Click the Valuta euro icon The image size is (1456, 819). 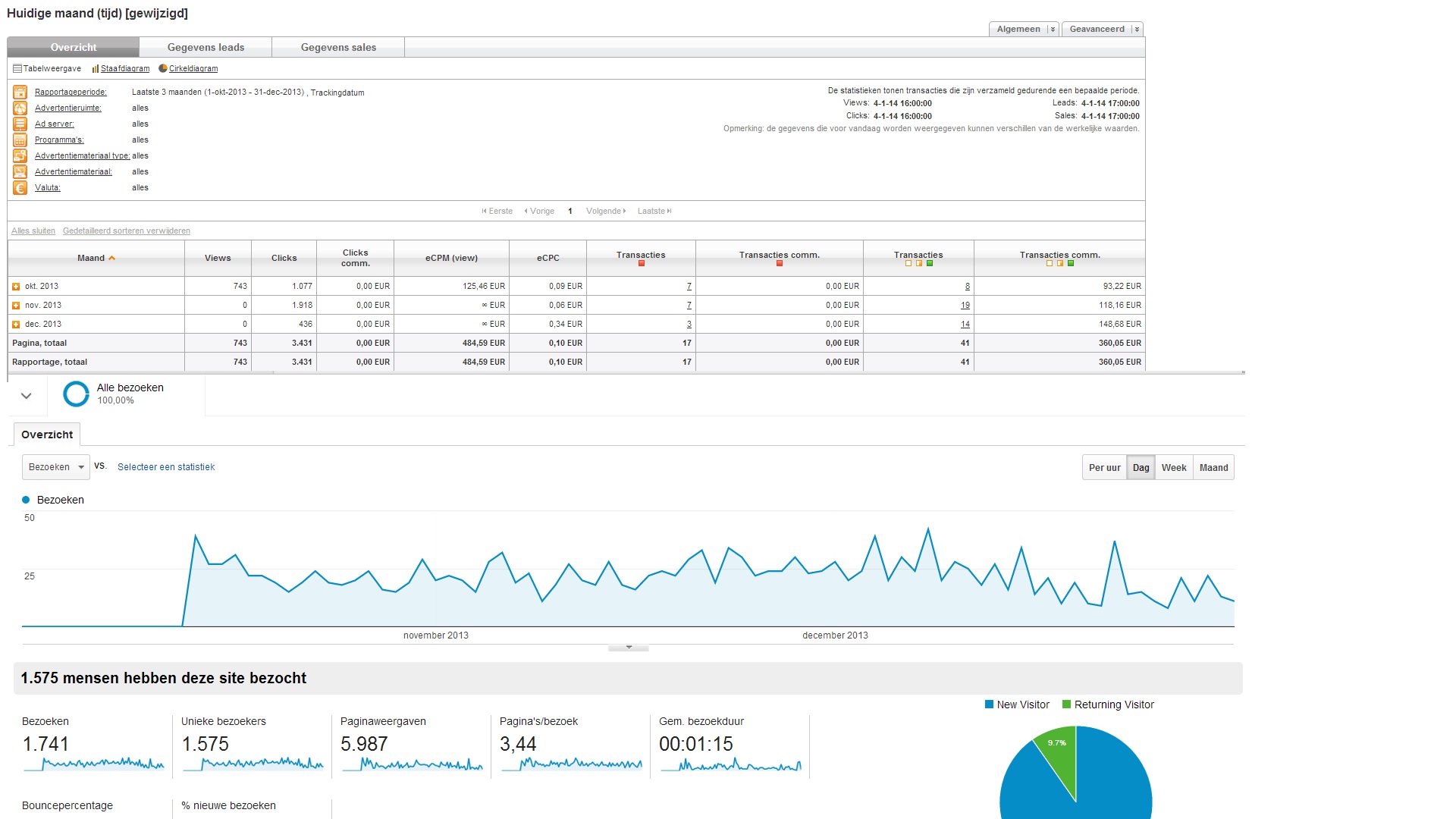tap(20, 187)
